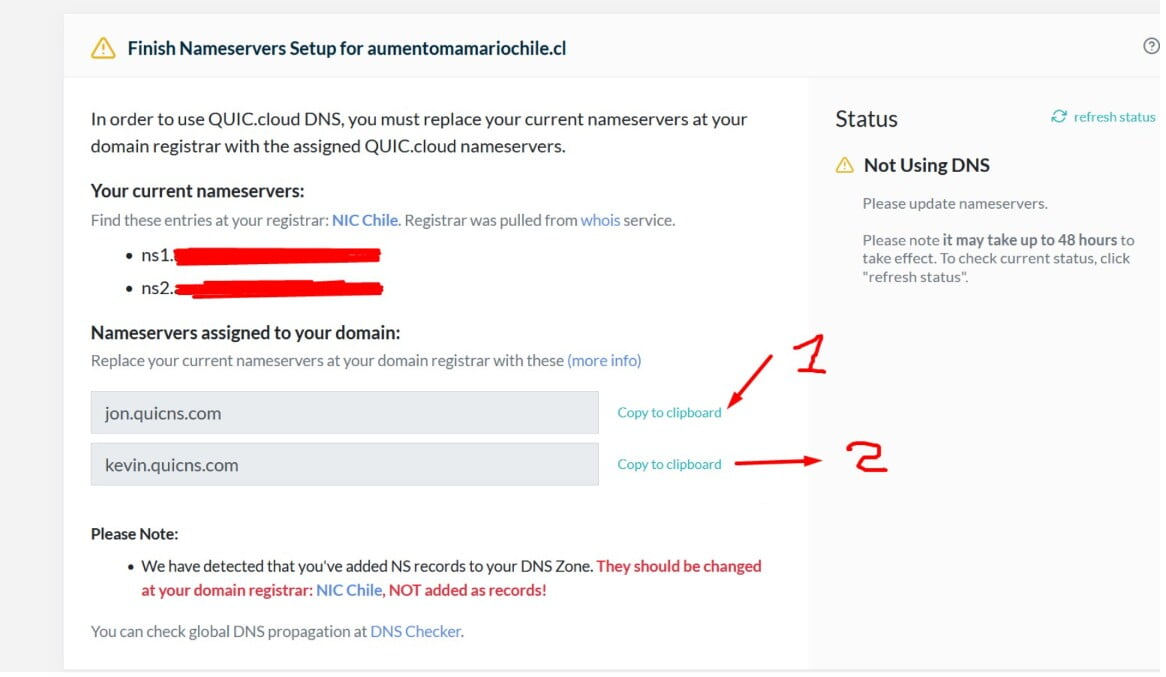Open NIC Chile link under current nameservers
Screen dimensions: 1166x677
coord(364,220)
